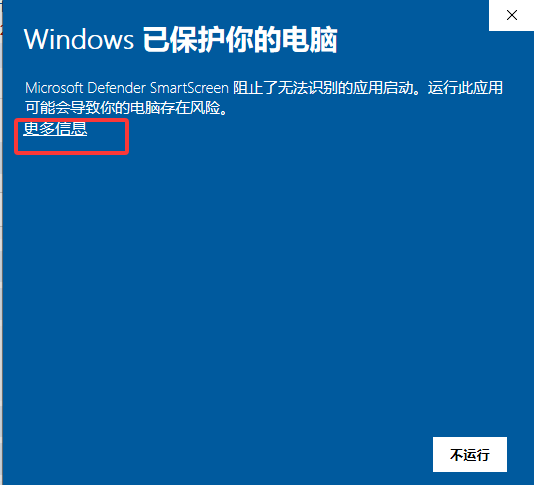Viewport: 534px width, 485px height.
Task: Click the Microsoft Defender SmartScreen warning text
Action: pos(264,98)
